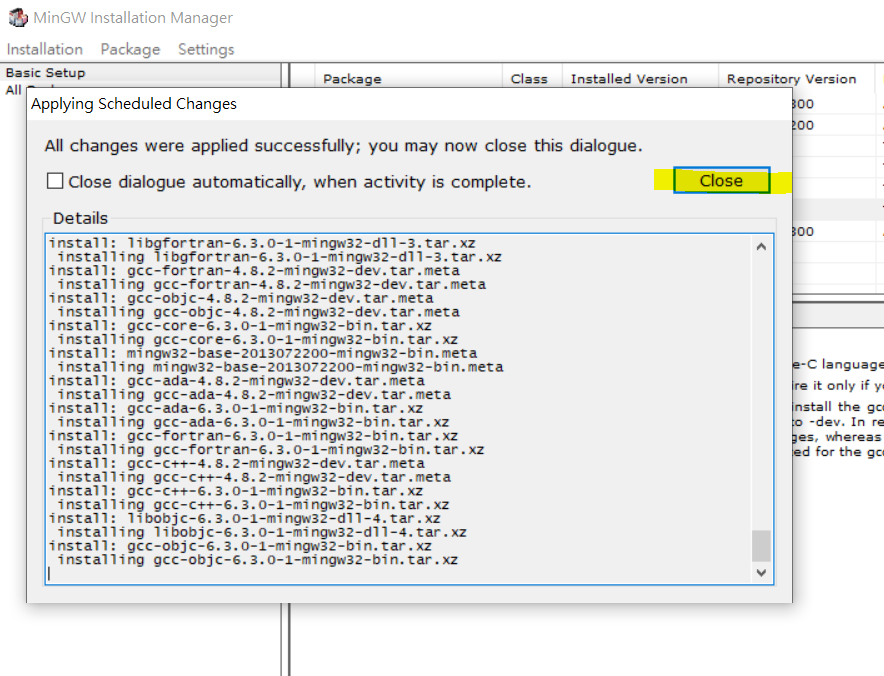Click the scrollbar track above the thumb
This screenshot has height=676, width=884.
click(x=761, y=400)
